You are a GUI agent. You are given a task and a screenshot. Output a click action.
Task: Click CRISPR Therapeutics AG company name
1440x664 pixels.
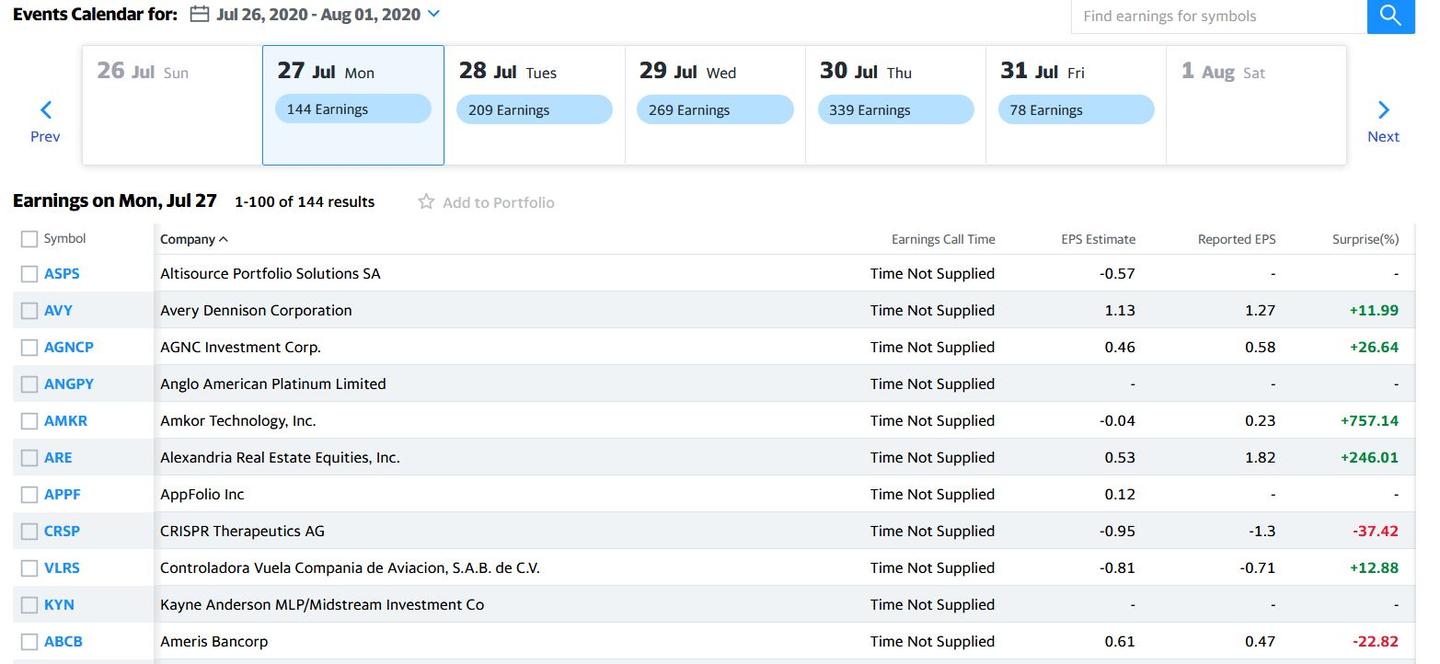pos(243,531)
